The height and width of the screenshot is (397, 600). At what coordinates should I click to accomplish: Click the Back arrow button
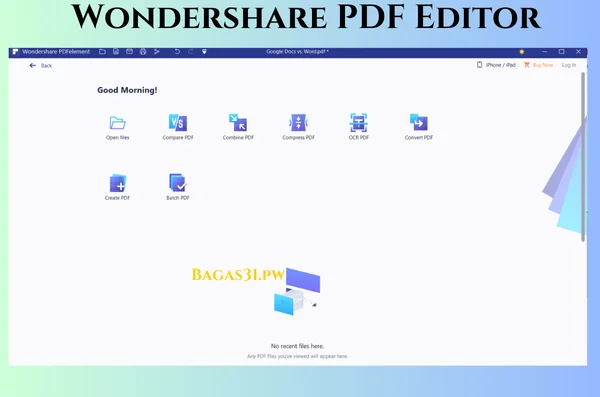[x=40, y=65]
